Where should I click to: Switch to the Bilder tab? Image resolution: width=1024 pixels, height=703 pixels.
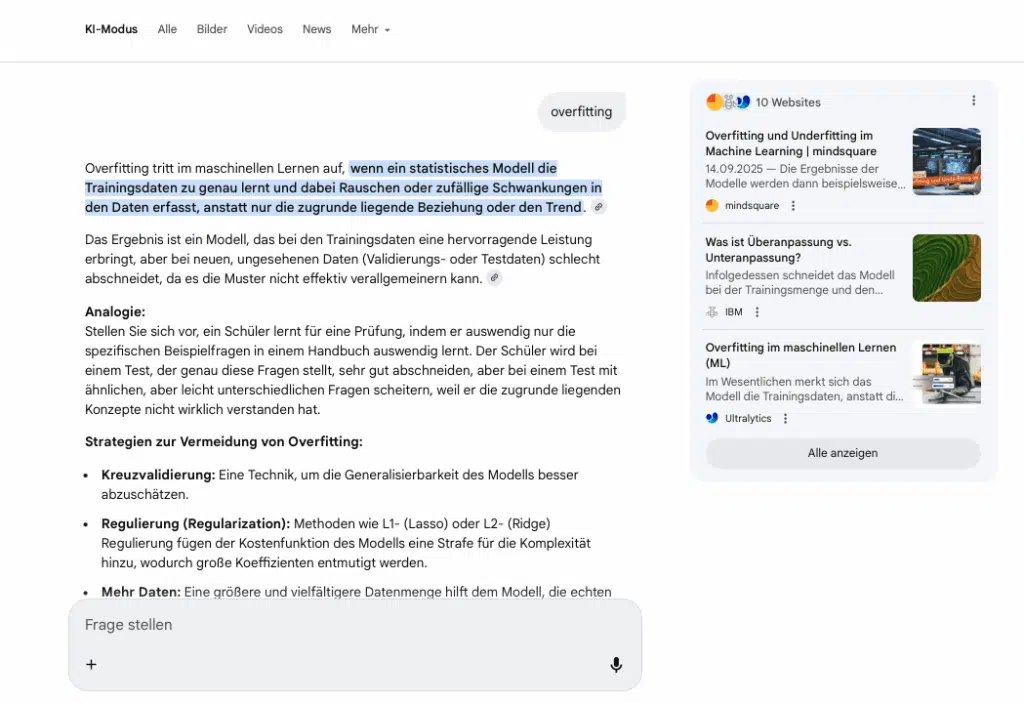pyautogui.click(x=212, y=29)
